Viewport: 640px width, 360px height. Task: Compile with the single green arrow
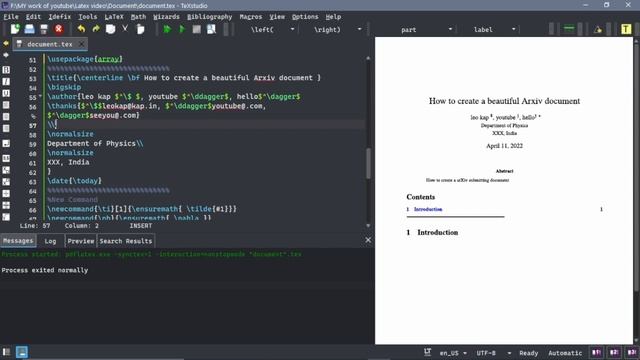pyautogui.click(x=182, y=29)
